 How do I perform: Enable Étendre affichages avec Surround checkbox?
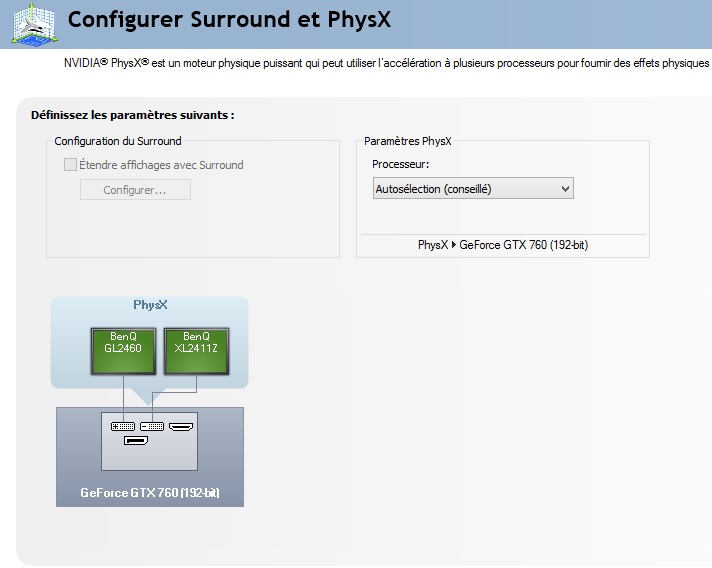pyautogui.click(x=70, y=164)
